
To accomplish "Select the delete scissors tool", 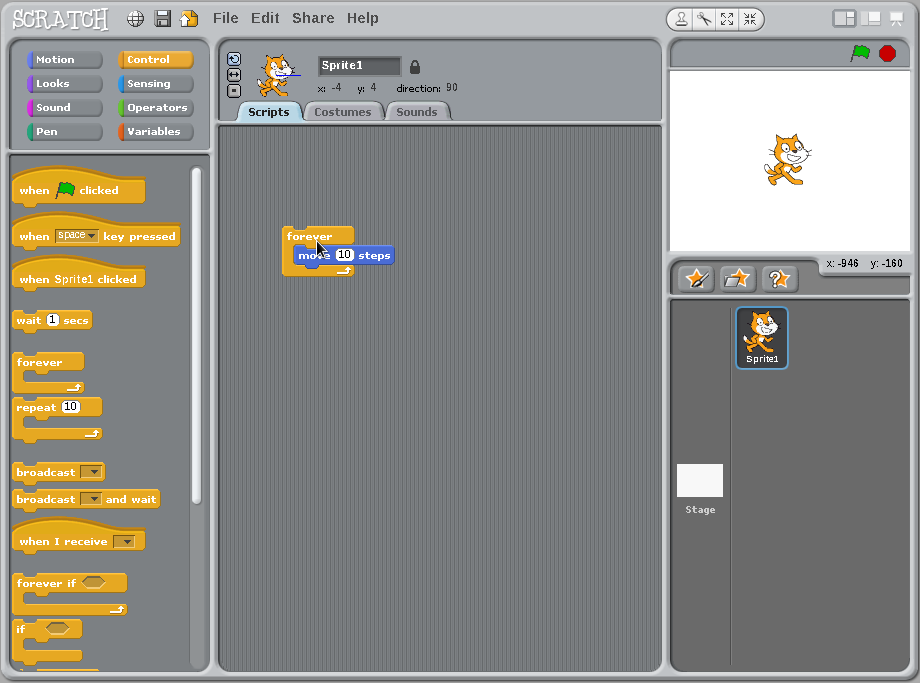I will pyautogui.click(x=704, y=19).
